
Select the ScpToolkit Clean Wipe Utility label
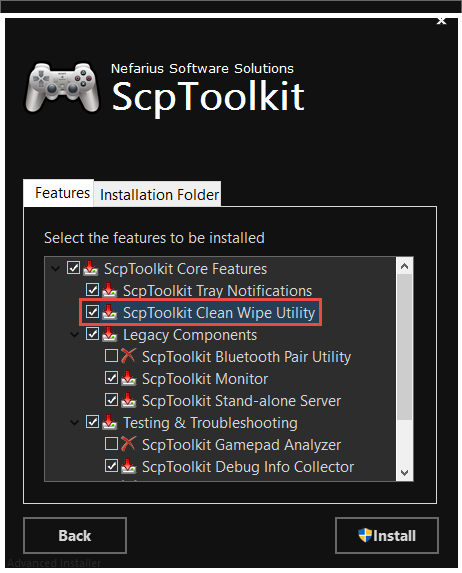pyautogui.click(x=219, y=313)
